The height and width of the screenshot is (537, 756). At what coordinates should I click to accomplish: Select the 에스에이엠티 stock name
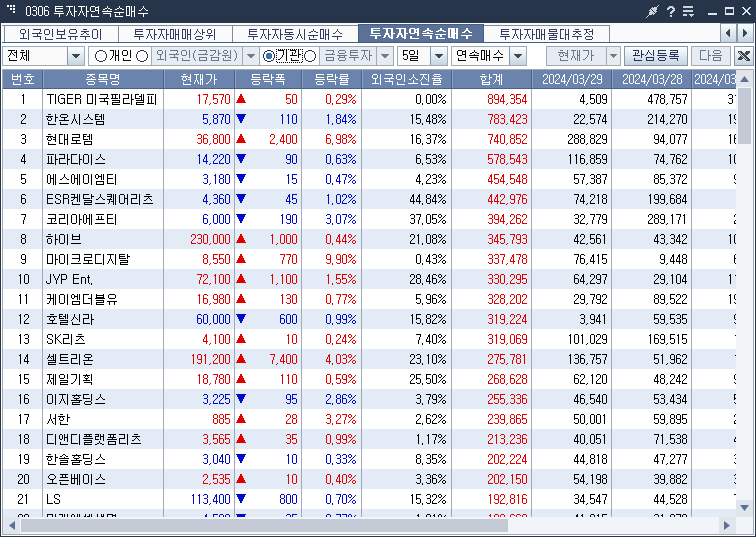81,179
